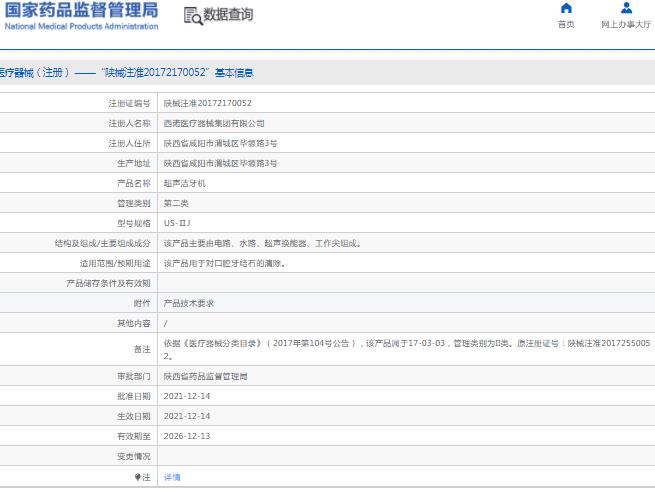Screen dimensions: 655x491
Task: Select approval department 陕西省药品监督管理局
Action: point(206,377)
